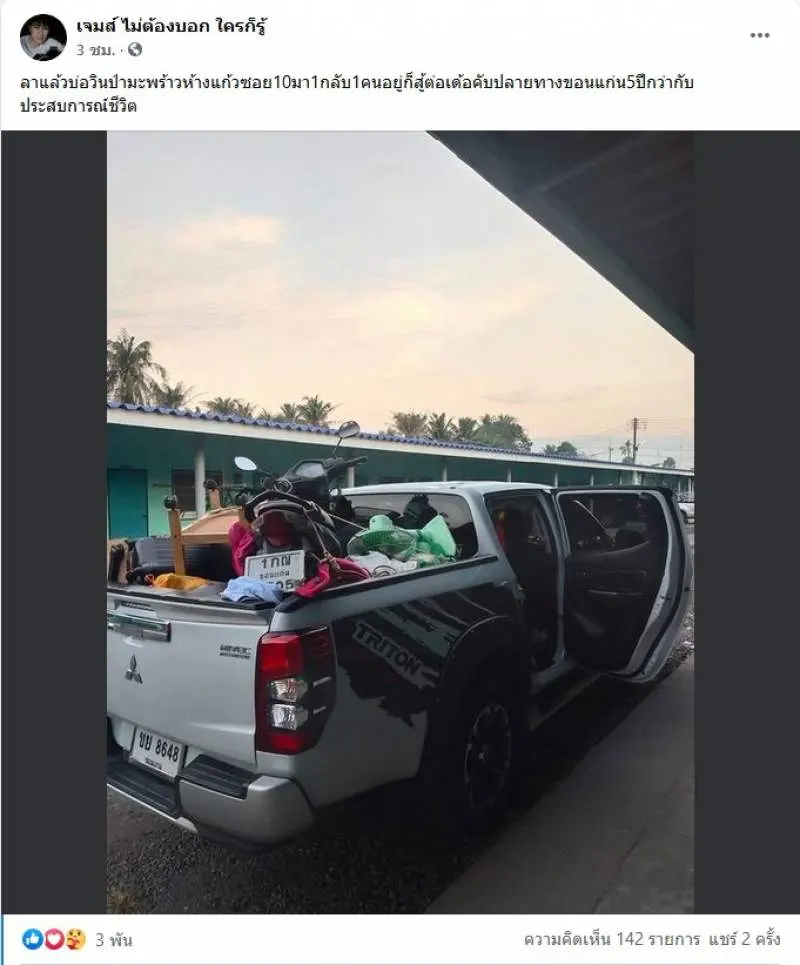This screenshot has width=800, height=965.
Task: Click the post caption text
Action: pos(357,94)
